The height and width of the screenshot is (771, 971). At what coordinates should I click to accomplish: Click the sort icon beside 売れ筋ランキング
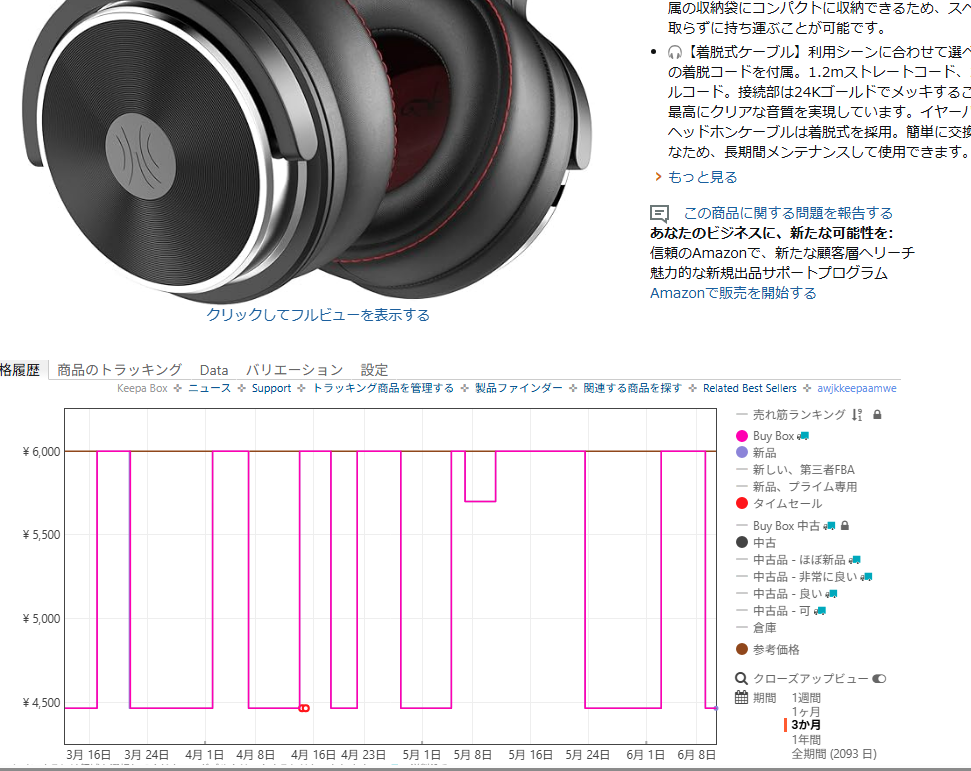857,415
